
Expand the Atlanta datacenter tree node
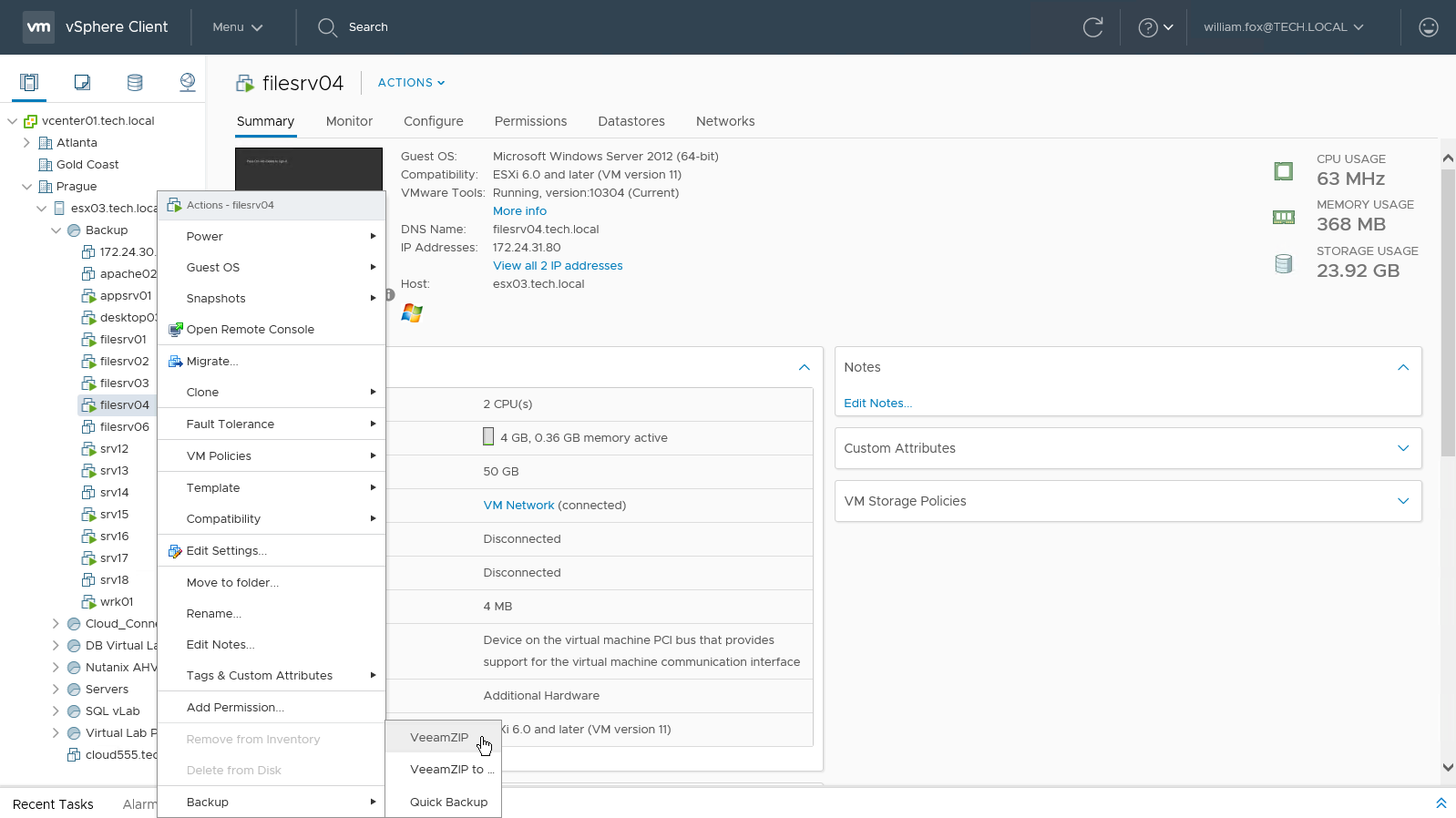(x=26, y=143)
